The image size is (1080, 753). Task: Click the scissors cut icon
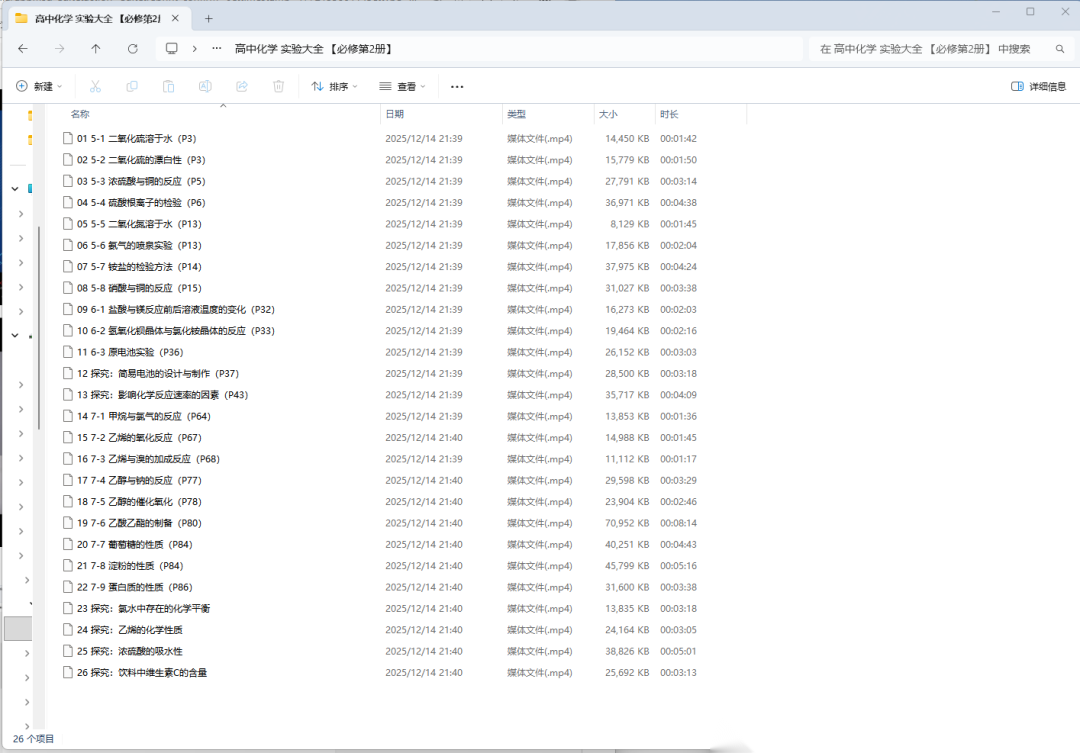tap(95, 87)
